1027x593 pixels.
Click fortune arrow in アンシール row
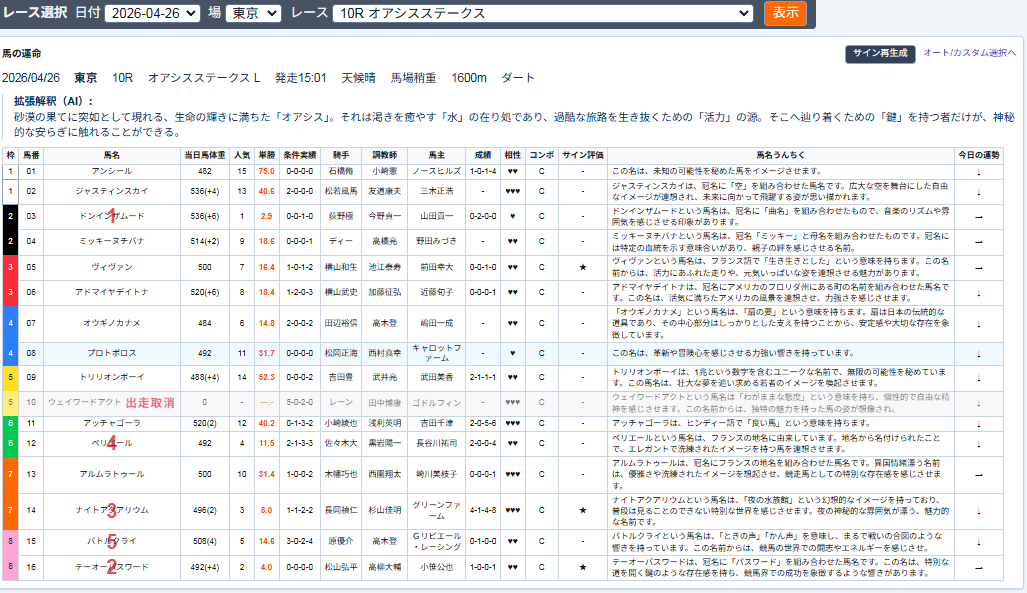(979, 172)
